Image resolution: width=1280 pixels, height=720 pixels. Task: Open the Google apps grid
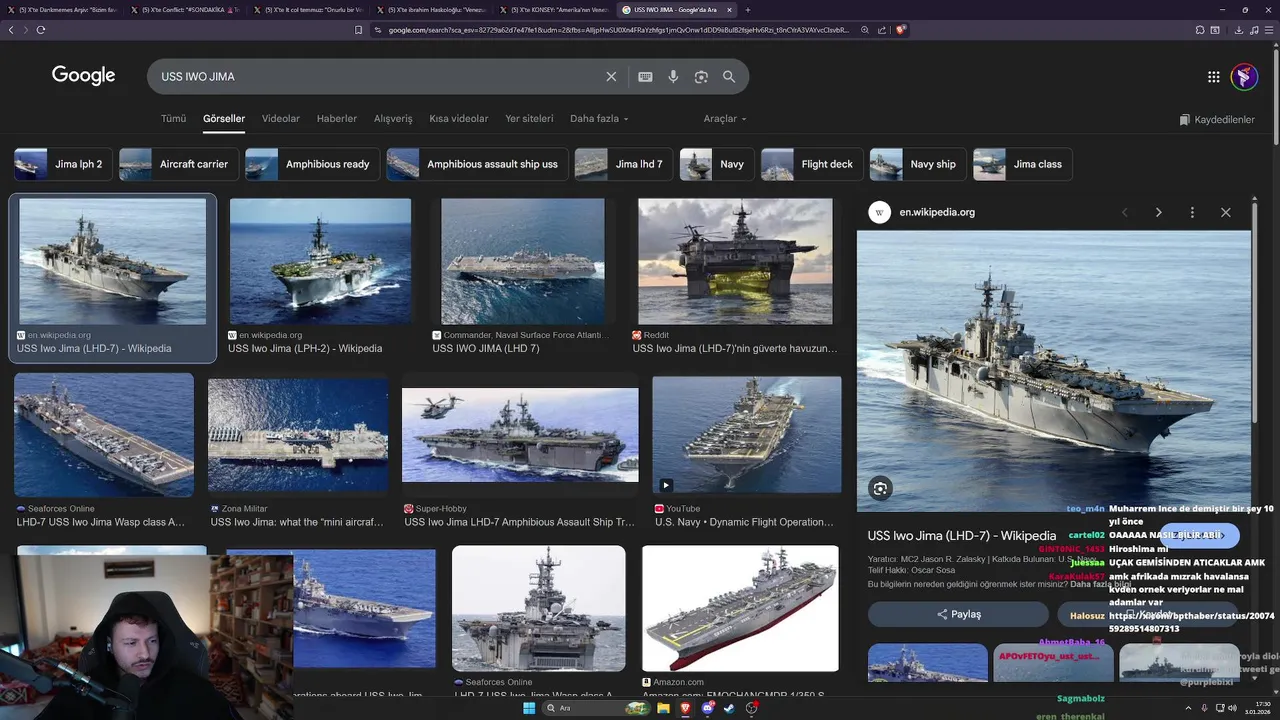(x=1213, y=77)
